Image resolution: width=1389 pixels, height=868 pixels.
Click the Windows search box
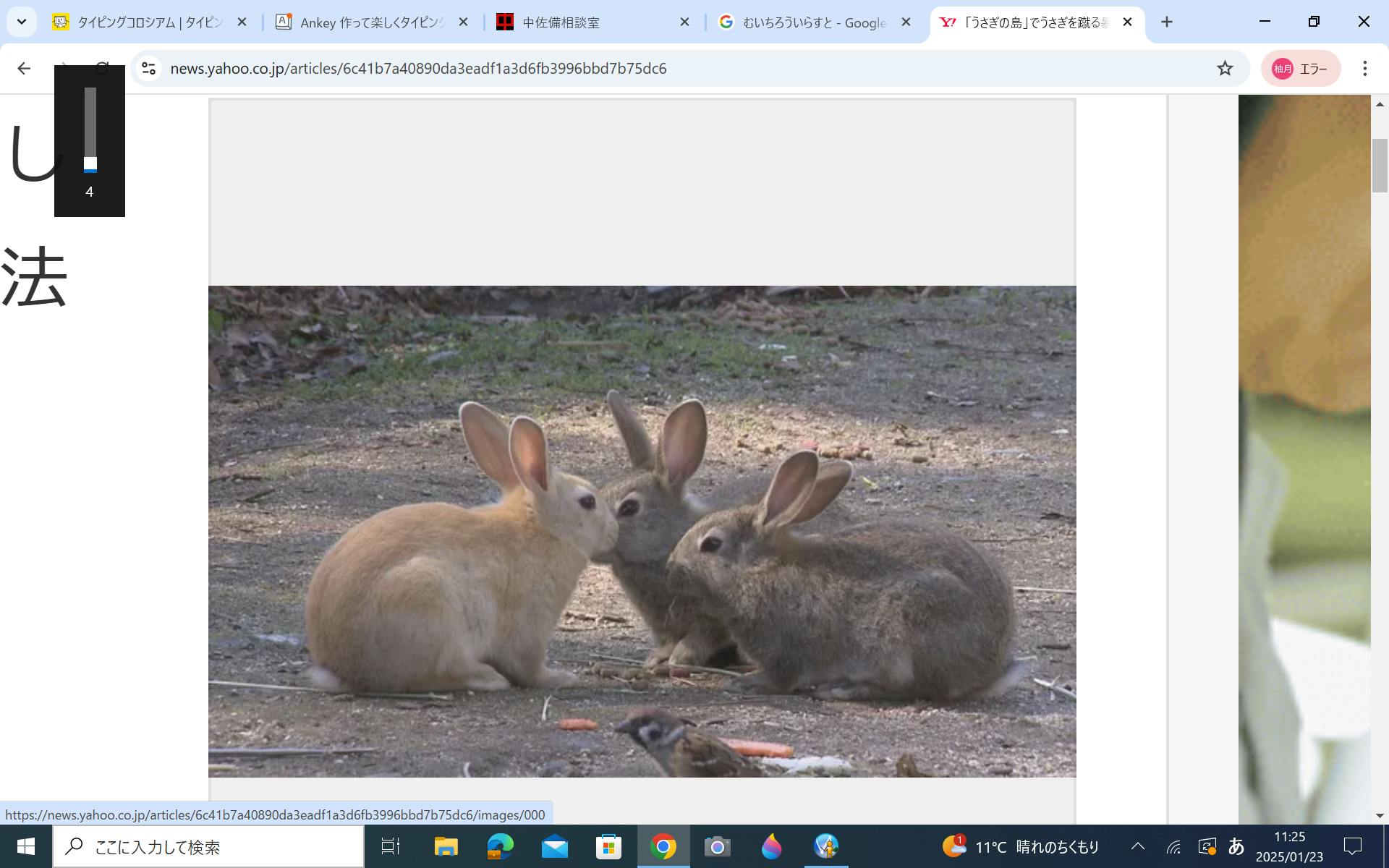(x=210, y=846)
